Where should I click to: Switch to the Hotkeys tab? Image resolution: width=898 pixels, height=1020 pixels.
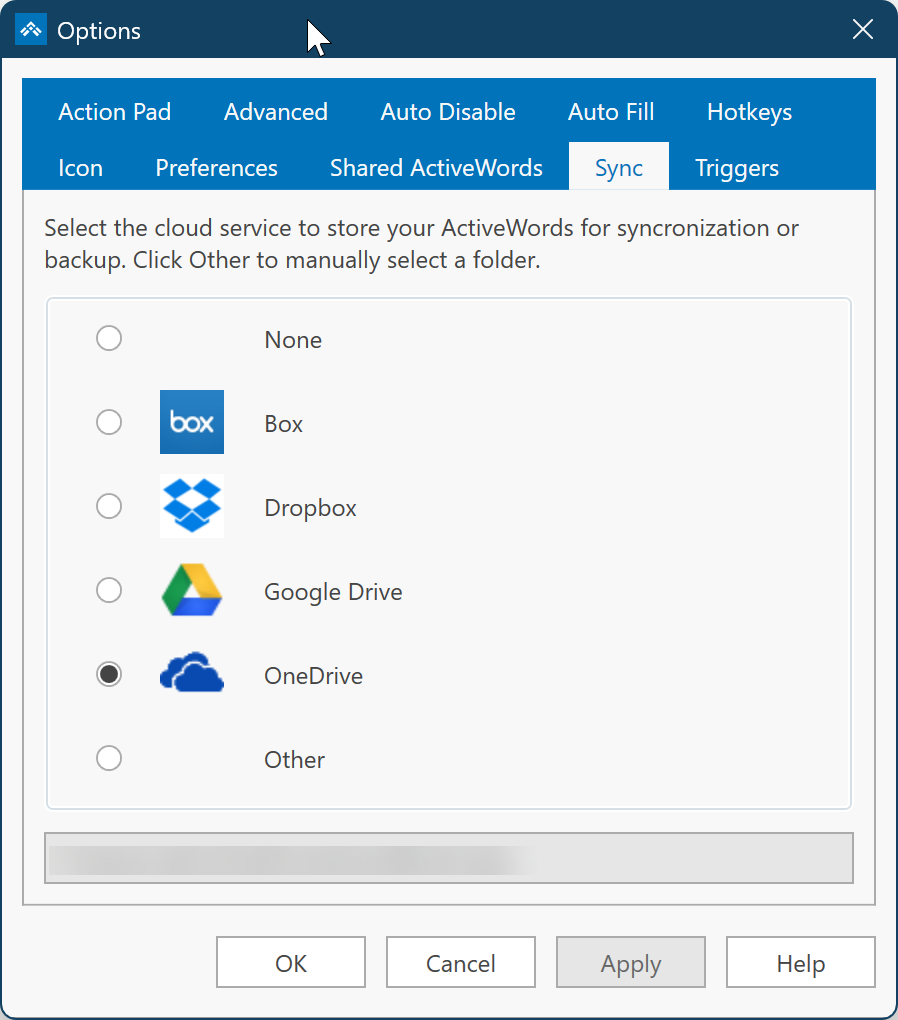click(x=750, y=112)
